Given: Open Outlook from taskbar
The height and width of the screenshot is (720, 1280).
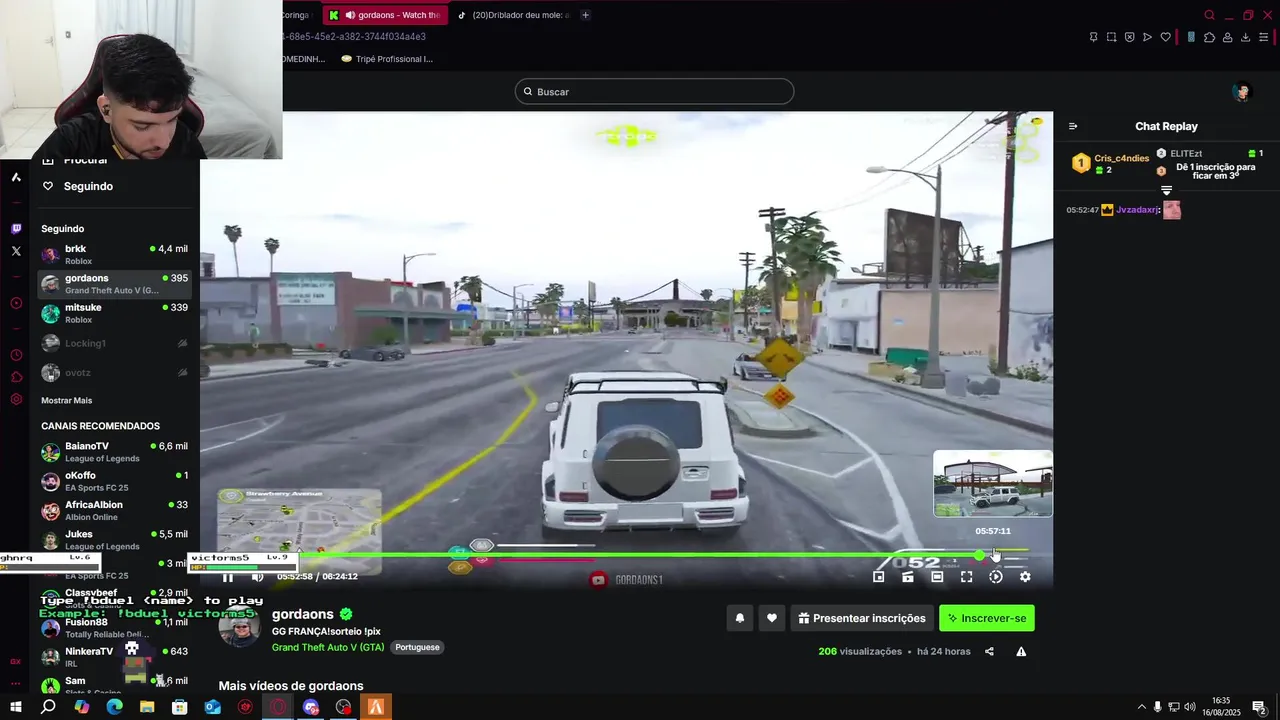Looking at the screenshot, I should pyautogui.click(x=212, y=707).
